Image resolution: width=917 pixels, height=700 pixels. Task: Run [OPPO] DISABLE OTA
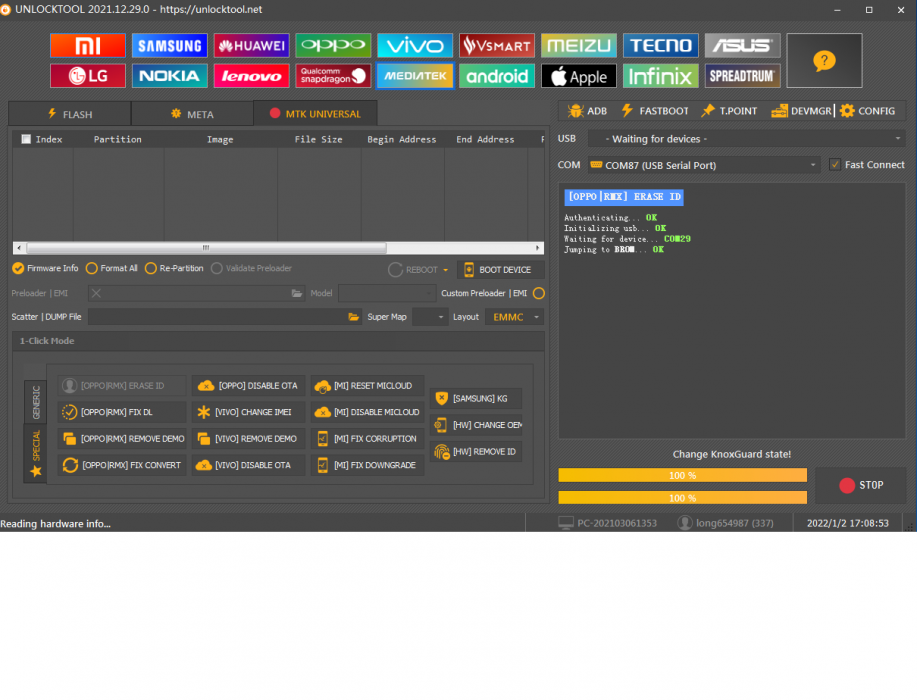[x=249, y=386]
